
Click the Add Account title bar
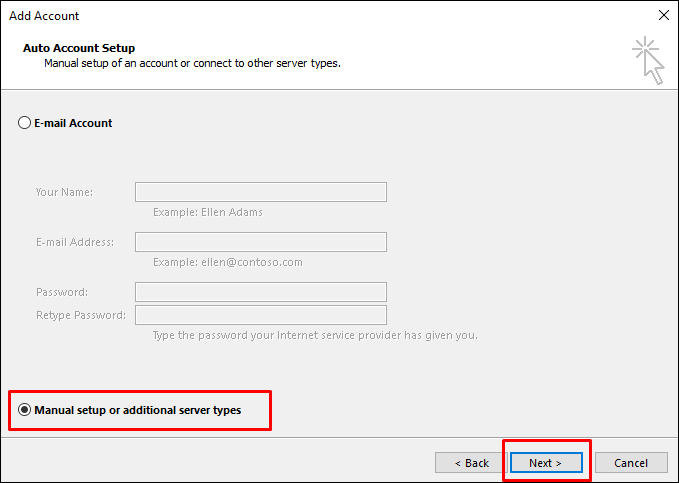point(300,16)
